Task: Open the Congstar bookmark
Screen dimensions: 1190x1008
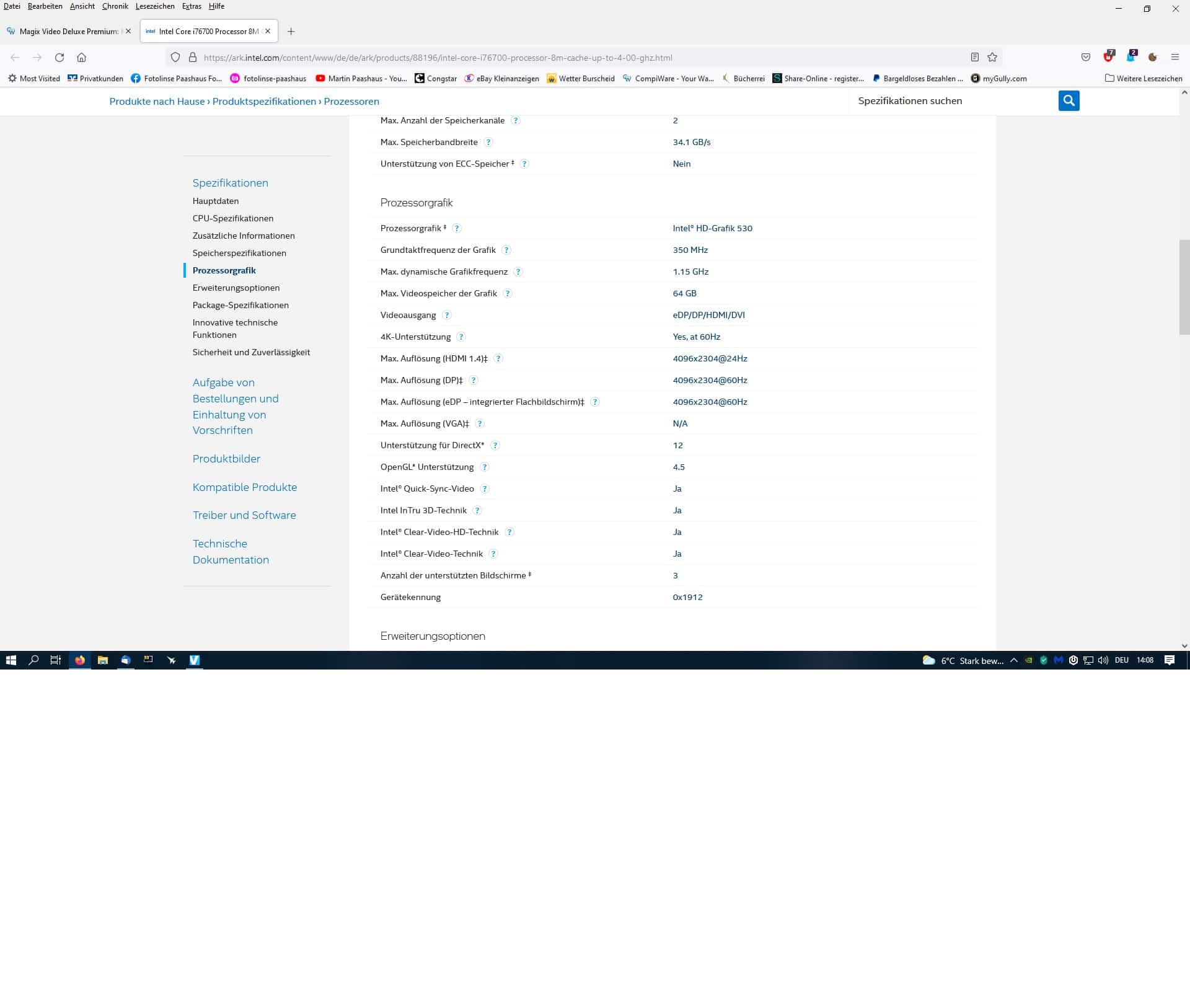Action: coord(436,79)
